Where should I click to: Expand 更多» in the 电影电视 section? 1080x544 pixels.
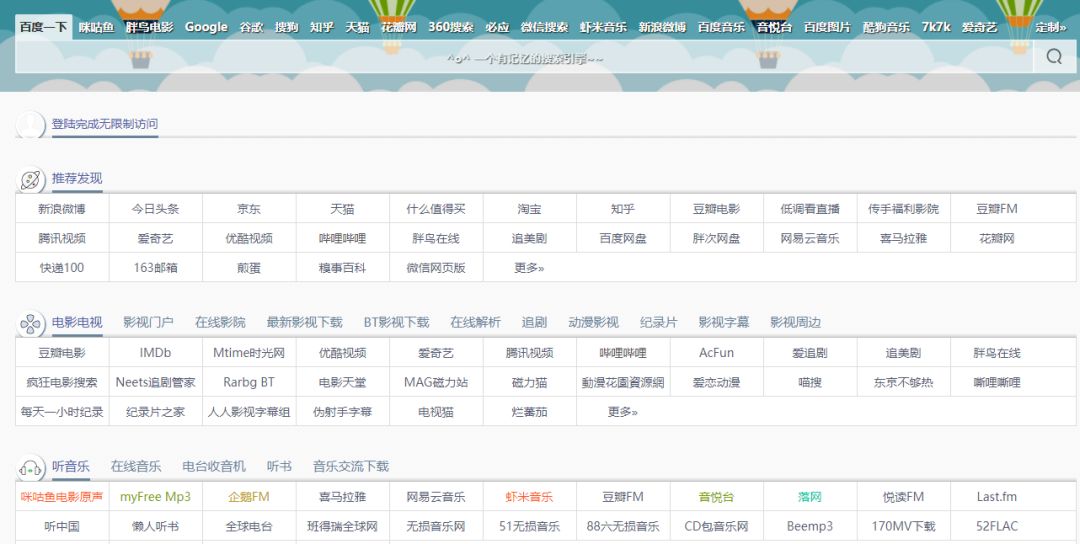click(622, 412)
